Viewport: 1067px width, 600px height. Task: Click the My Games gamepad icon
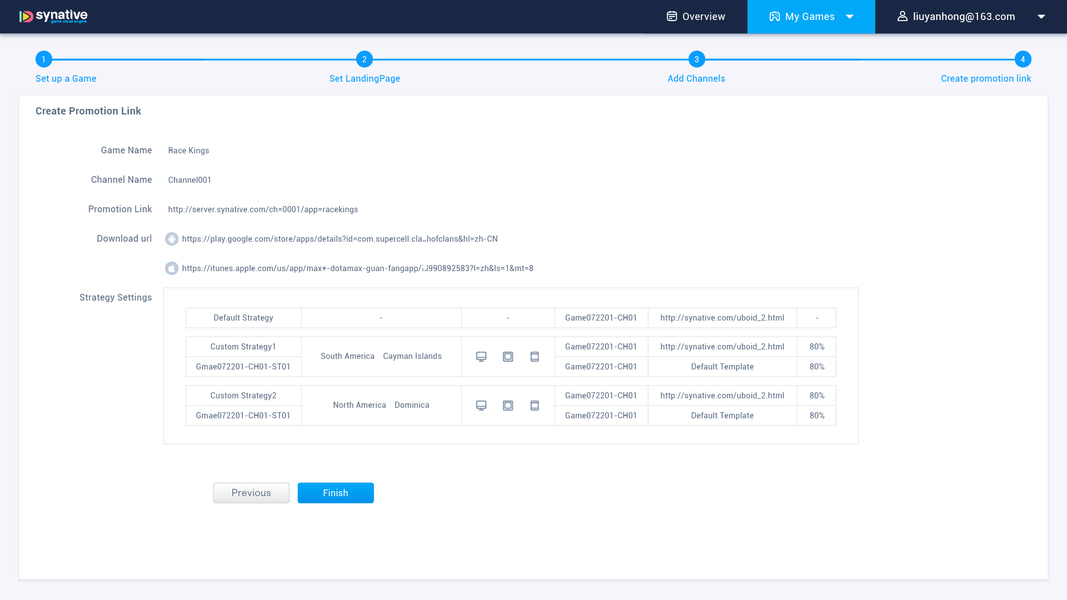[x=774, y=16]
